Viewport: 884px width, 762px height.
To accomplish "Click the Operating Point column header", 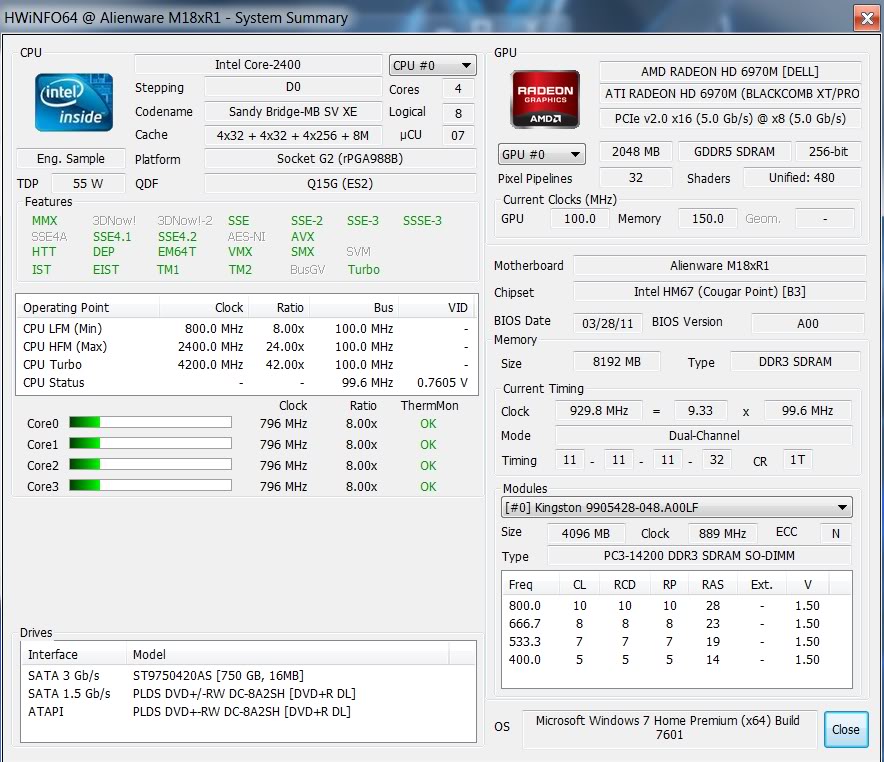I will pyautogui.click(x=88, y=308).
